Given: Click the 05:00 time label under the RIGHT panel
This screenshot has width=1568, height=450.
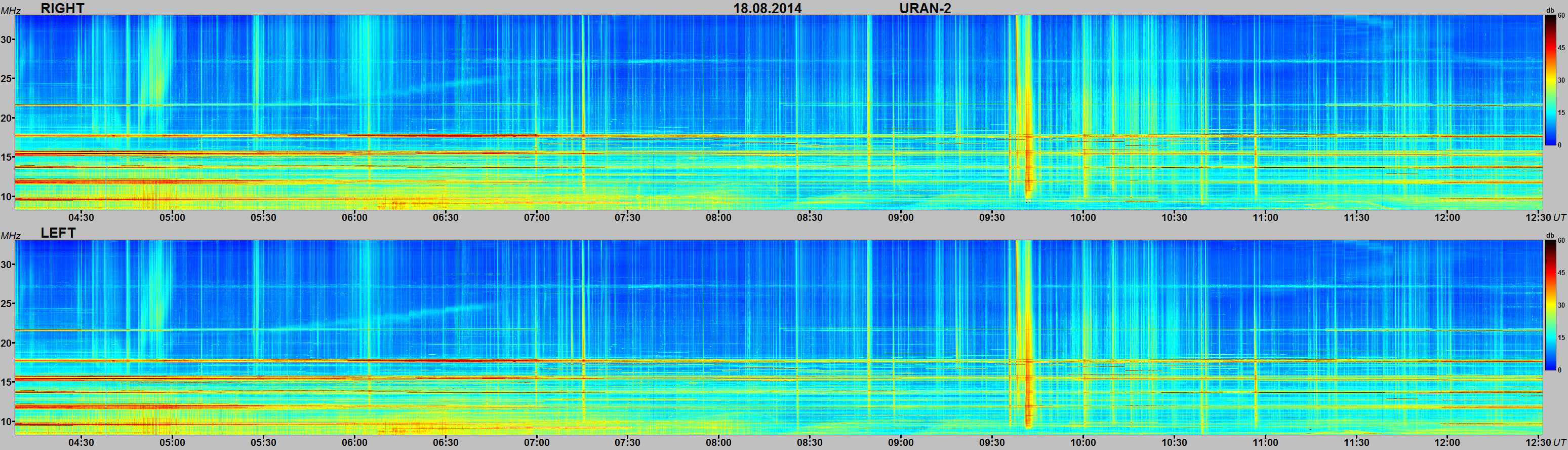Looking at the screenshot, I should coord(172,218).
